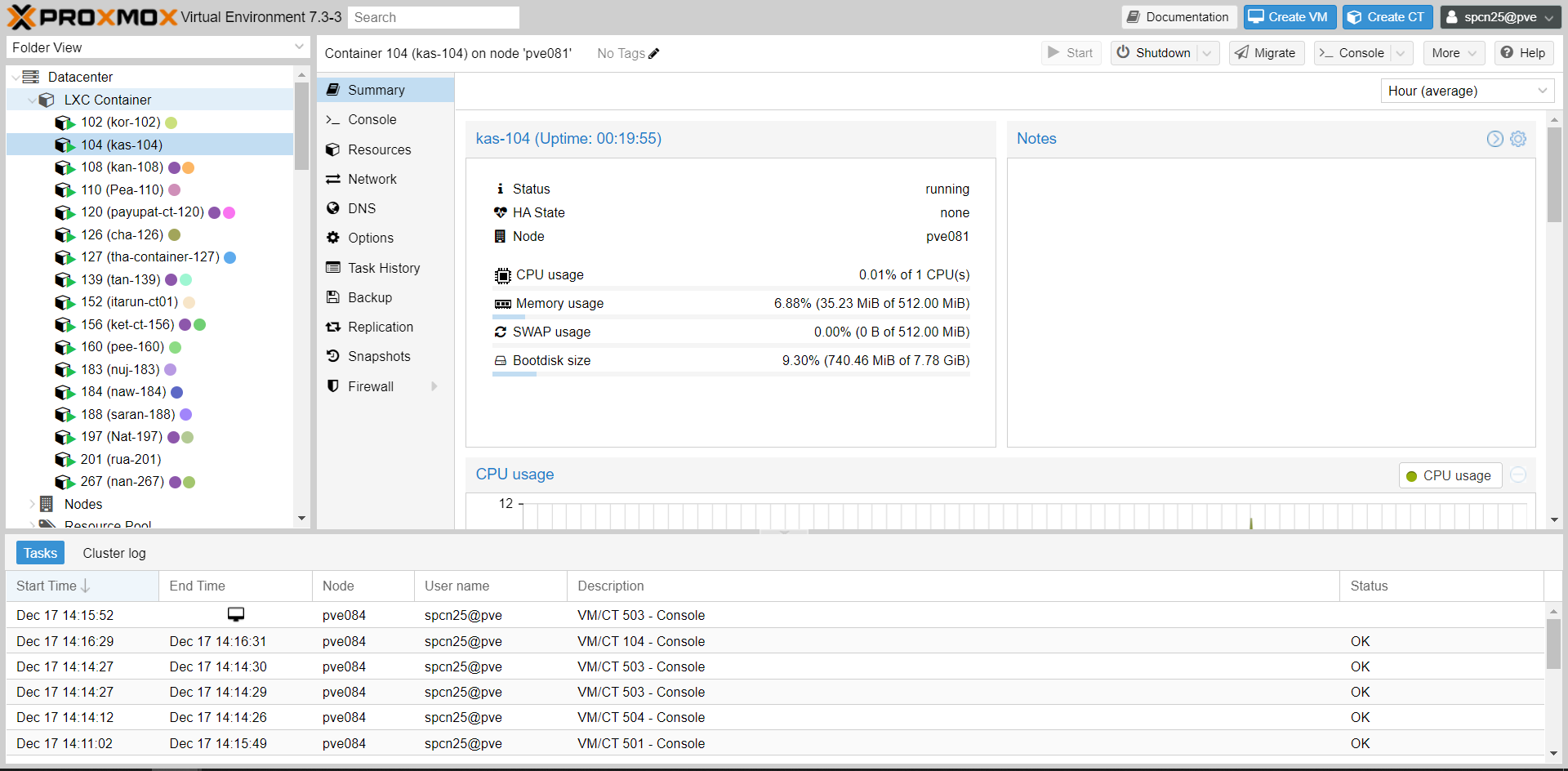Open the Shutdown dropdown arrow
Viewport: 1568px width, 771px height.
pos(1208,52)
